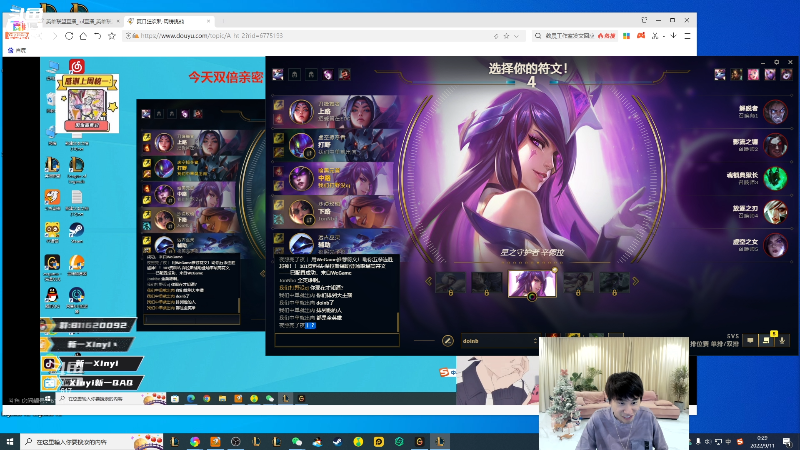Click last enemy ban icon top right
Viewport: 800px width, 450px height.
pyautogui.click(x=786, y=74)
